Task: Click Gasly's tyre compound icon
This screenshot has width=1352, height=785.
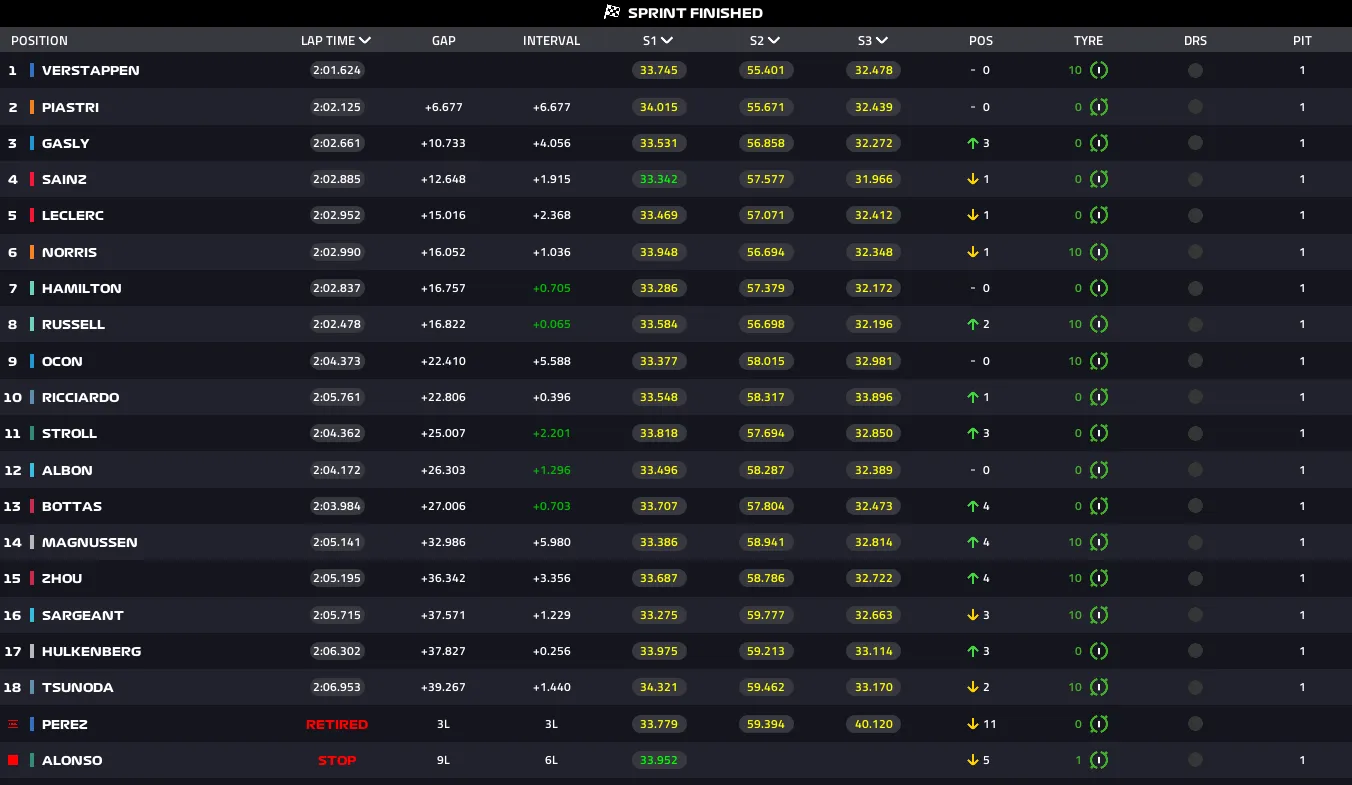Action: pyautogui.click(x=1099, y=143)
